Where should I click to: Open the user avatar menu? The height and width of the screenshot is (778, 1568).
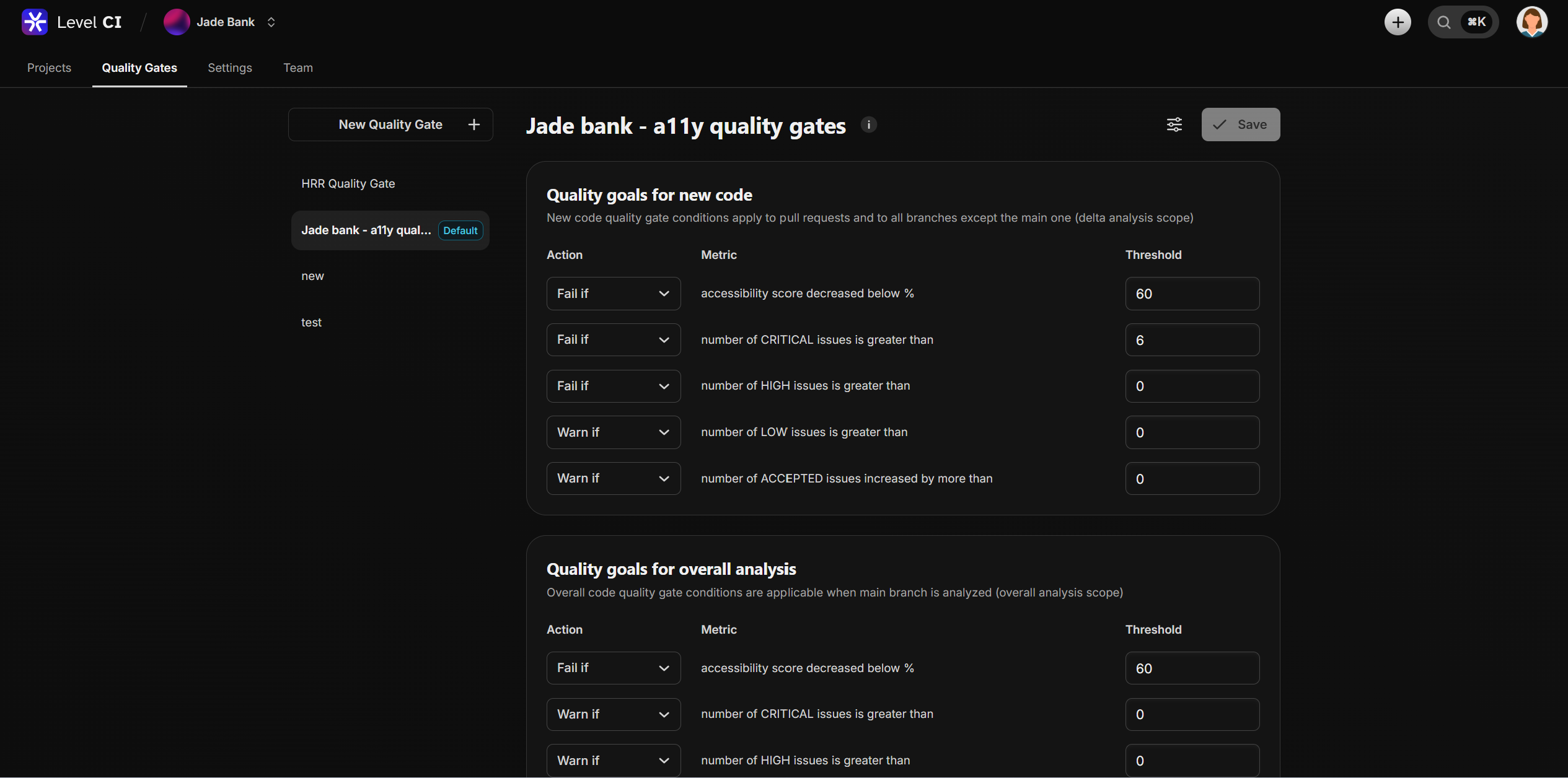1531,22
